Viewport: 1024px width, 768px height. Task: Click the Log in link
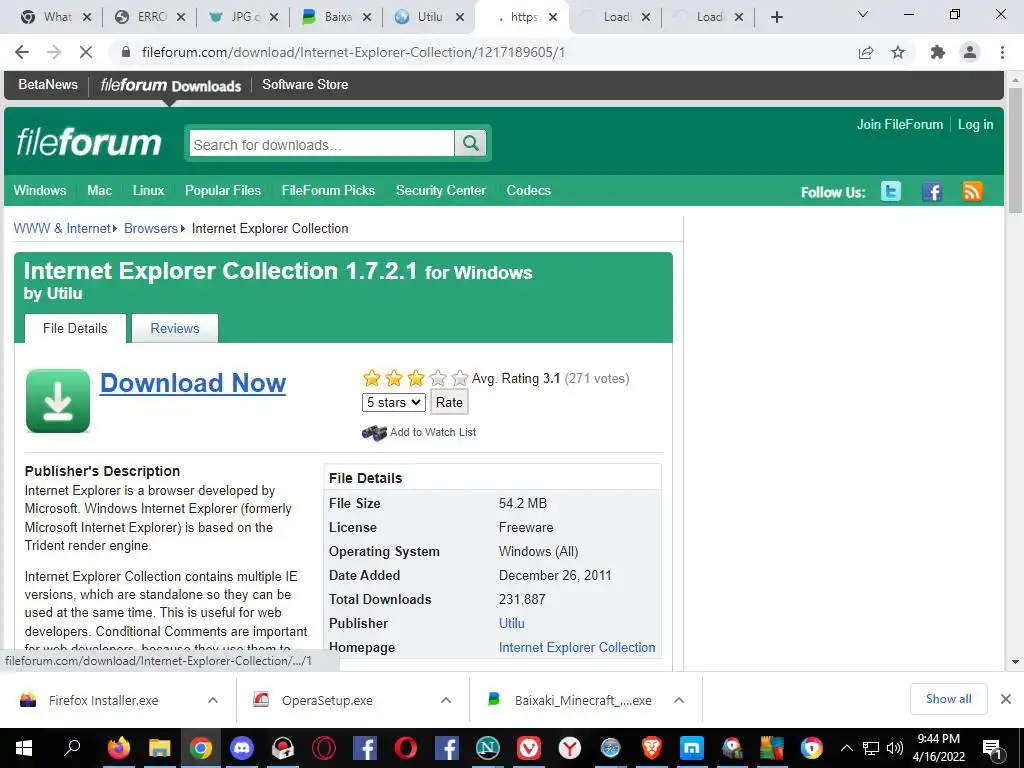pyautogui.click(x=975, y=125)
